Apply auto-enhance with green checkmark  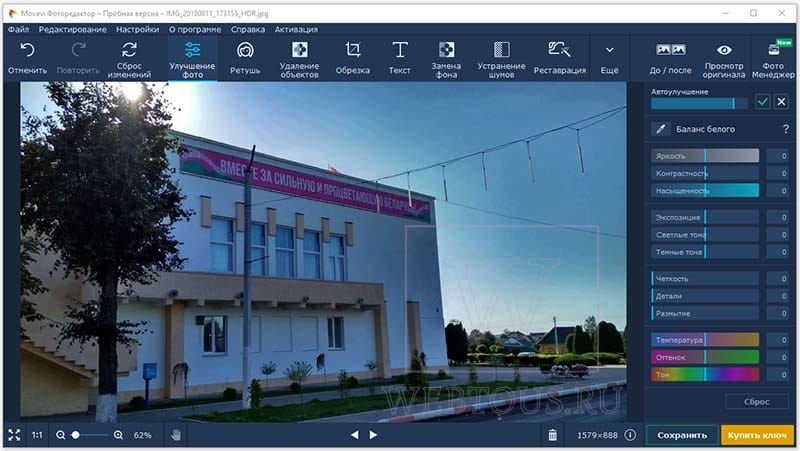point(762,102)
